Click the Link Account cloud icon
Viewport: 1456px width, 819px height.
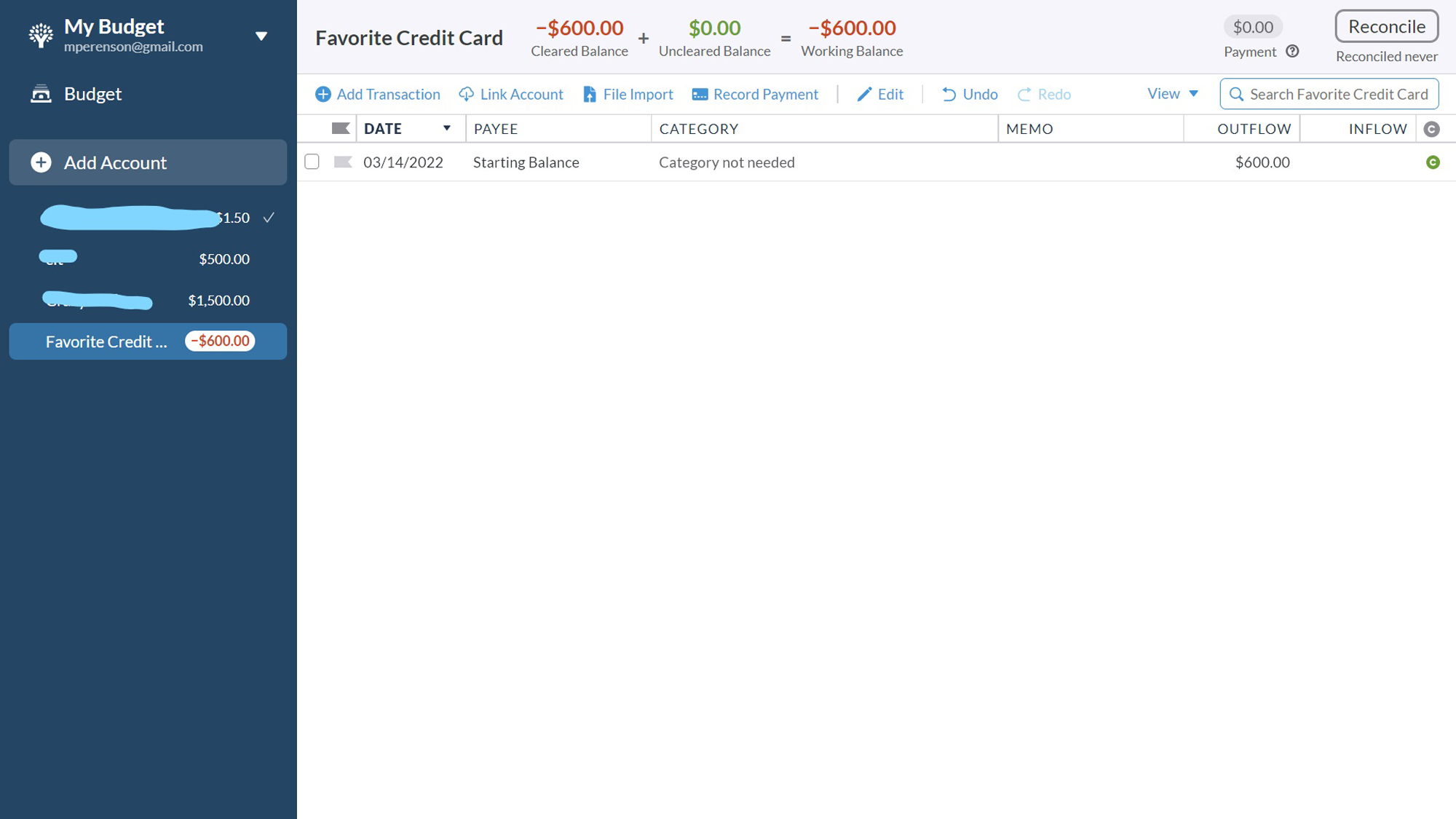(467, 95)
